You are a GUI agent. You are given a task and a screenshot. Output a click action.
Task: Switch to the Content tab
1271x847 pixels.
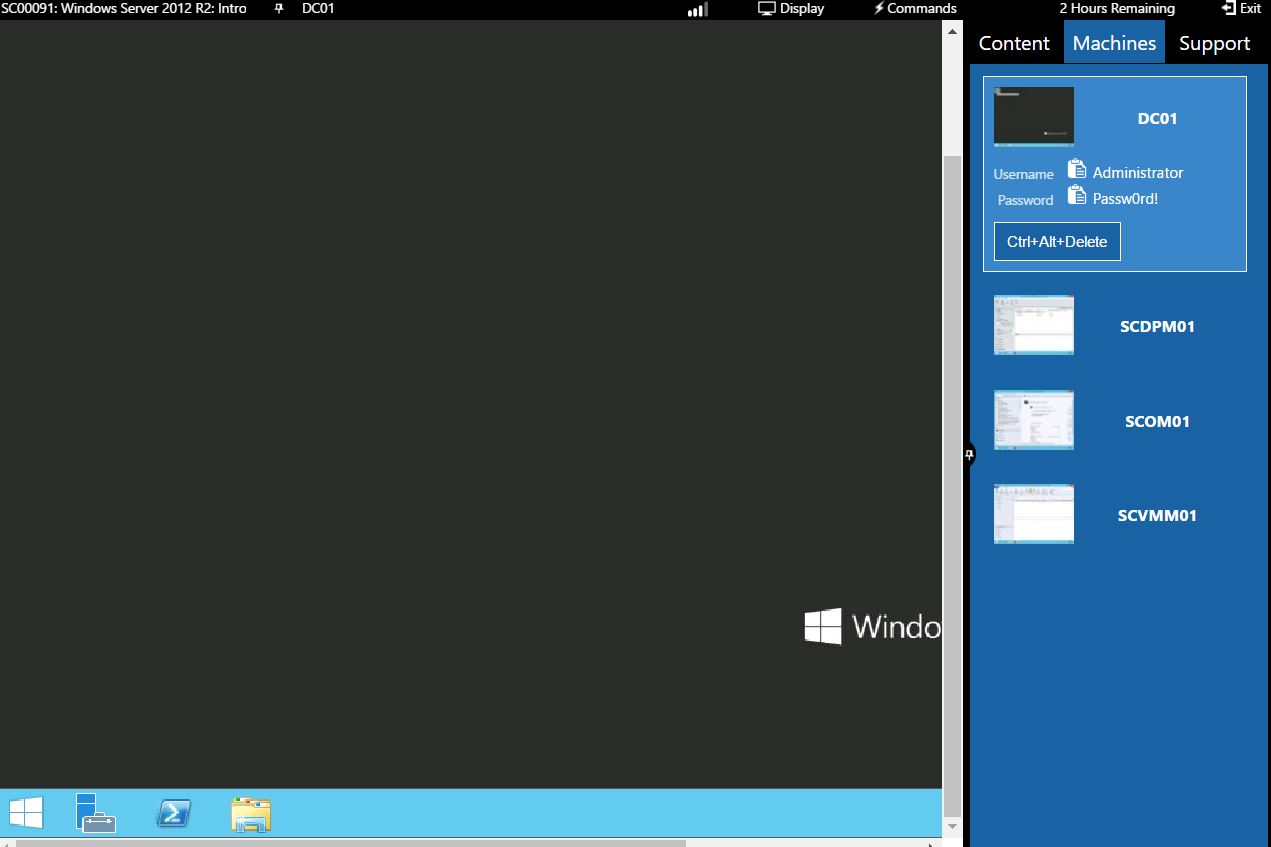pyautogui.click(x=1014, y=43)
